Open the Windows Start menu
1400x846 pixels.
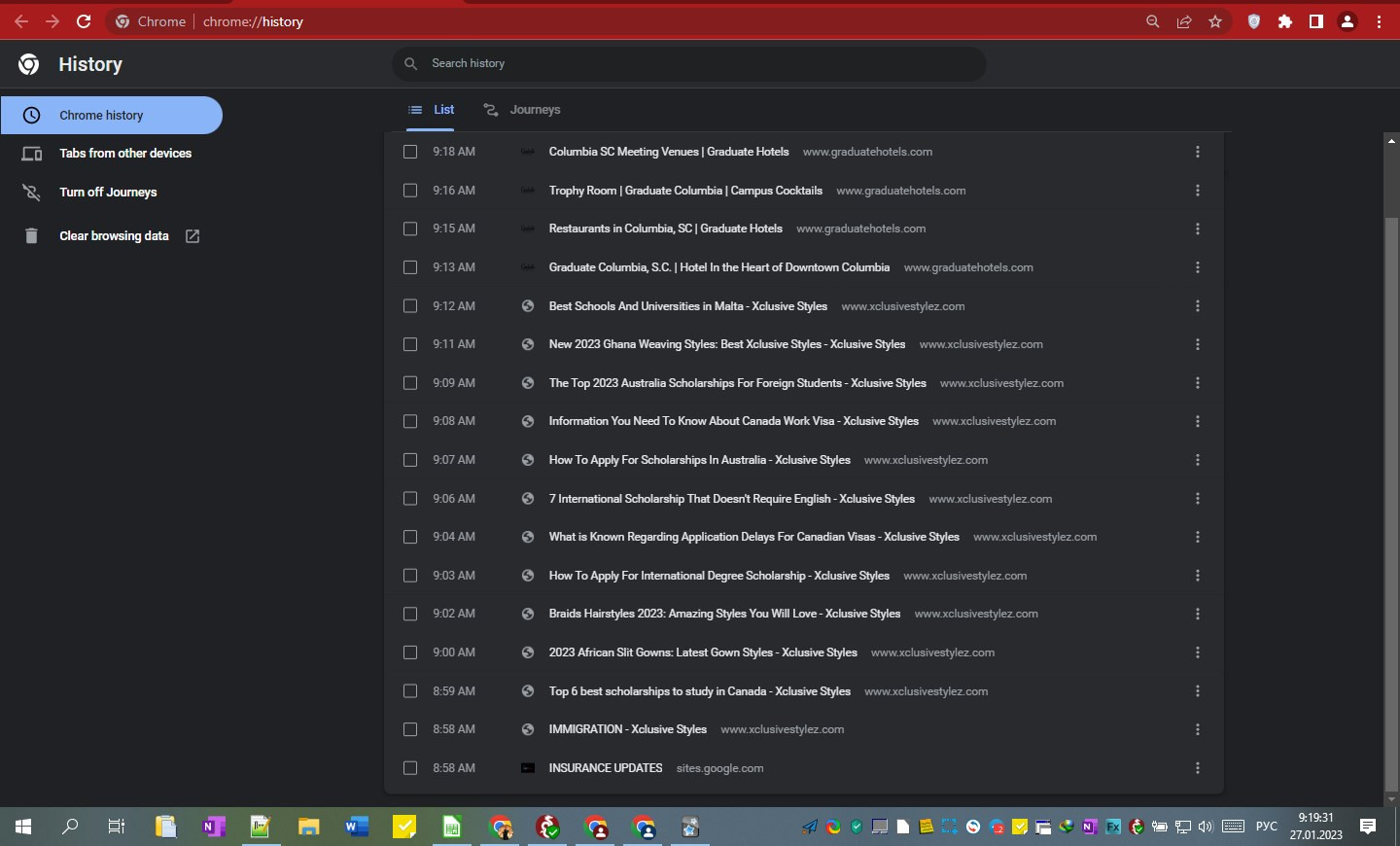(x=23, y=827)
